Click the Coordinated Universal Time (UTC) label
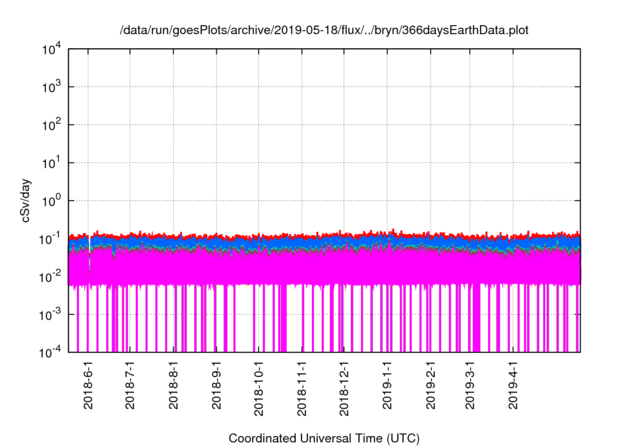 pyautogui.click(x=324, y=438)
